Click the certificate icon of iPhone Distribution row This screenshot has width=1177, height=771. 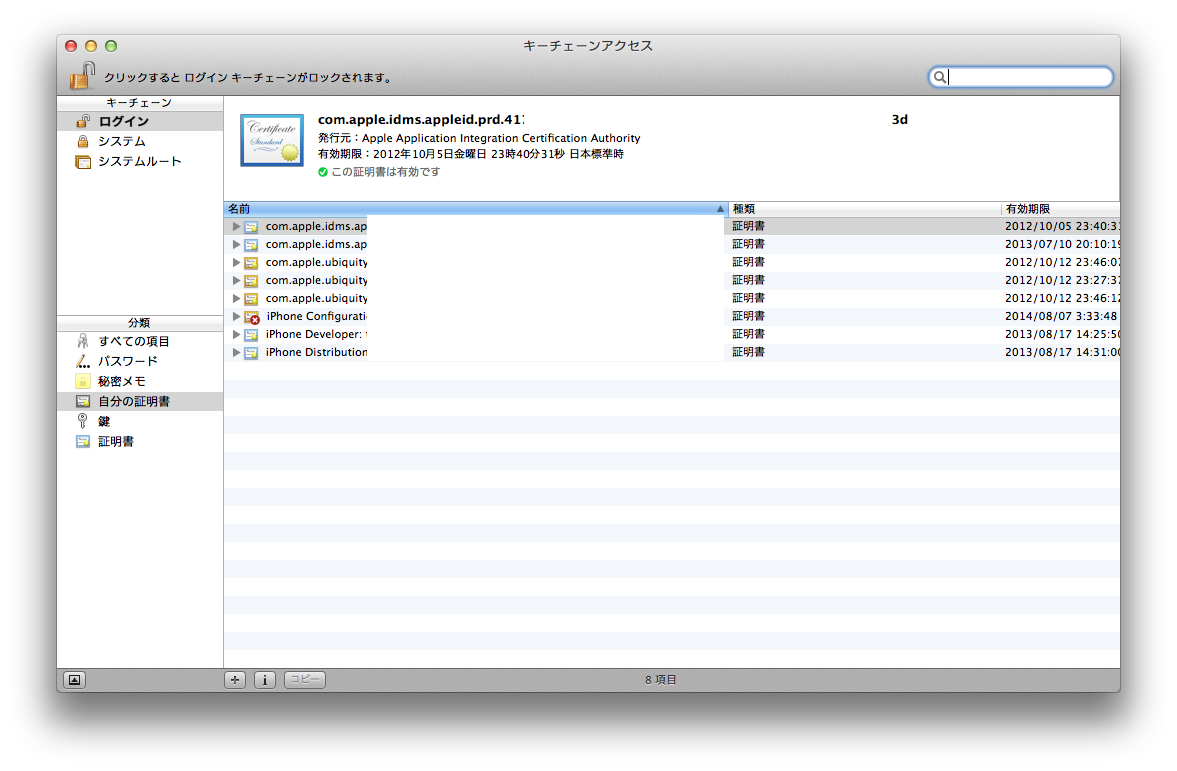tap(251, 353)
